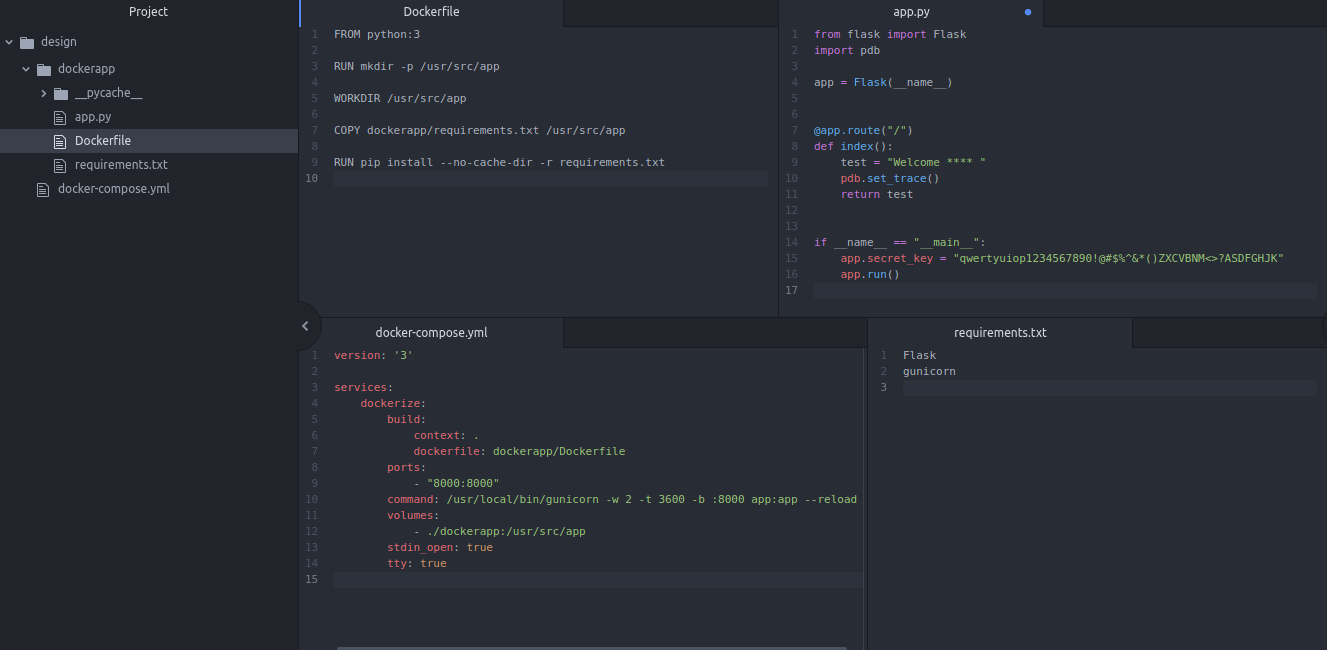Collapse the dockerapp folder chevron
Viewport: 1327px width, 650px height.
click(26, 69)
